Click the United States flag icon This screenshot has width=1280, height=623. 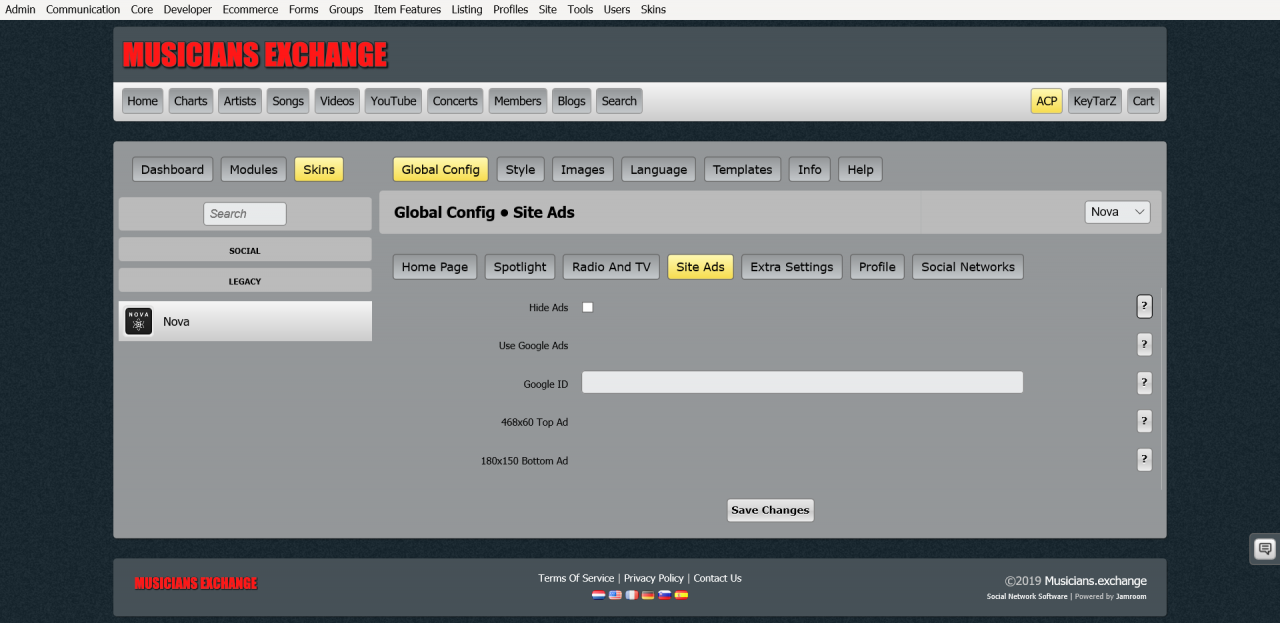[x=615, y=595]
